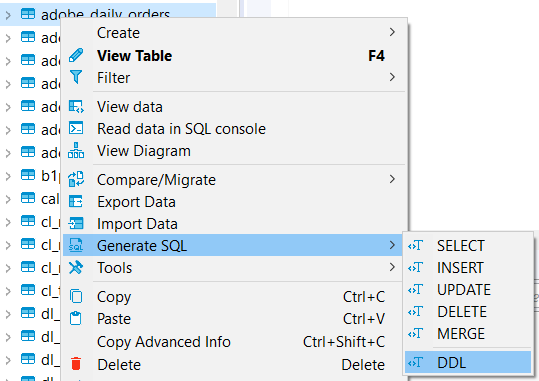Expand the b1 table tree node

8,176
